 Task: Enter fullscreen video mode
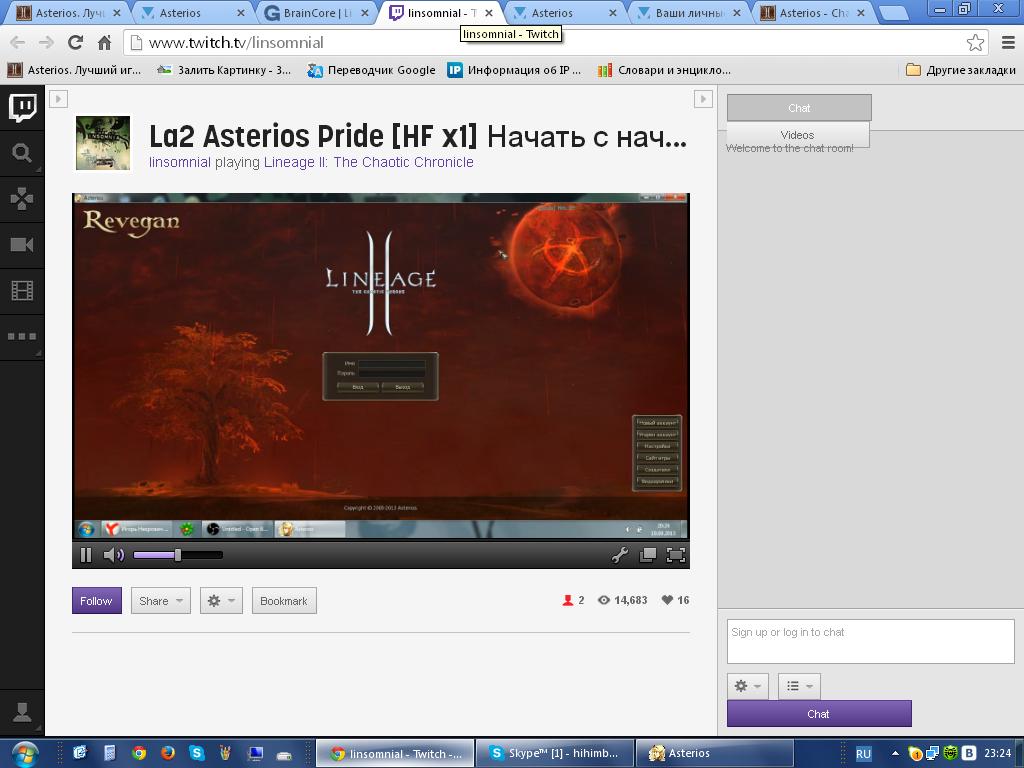[x=676, y=555]
